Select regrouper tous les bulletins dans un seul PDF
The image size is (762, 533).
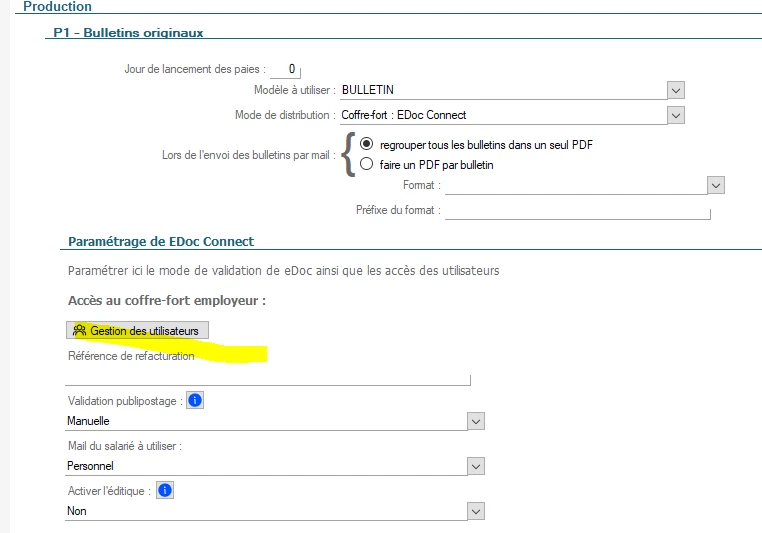pos(366,144)
